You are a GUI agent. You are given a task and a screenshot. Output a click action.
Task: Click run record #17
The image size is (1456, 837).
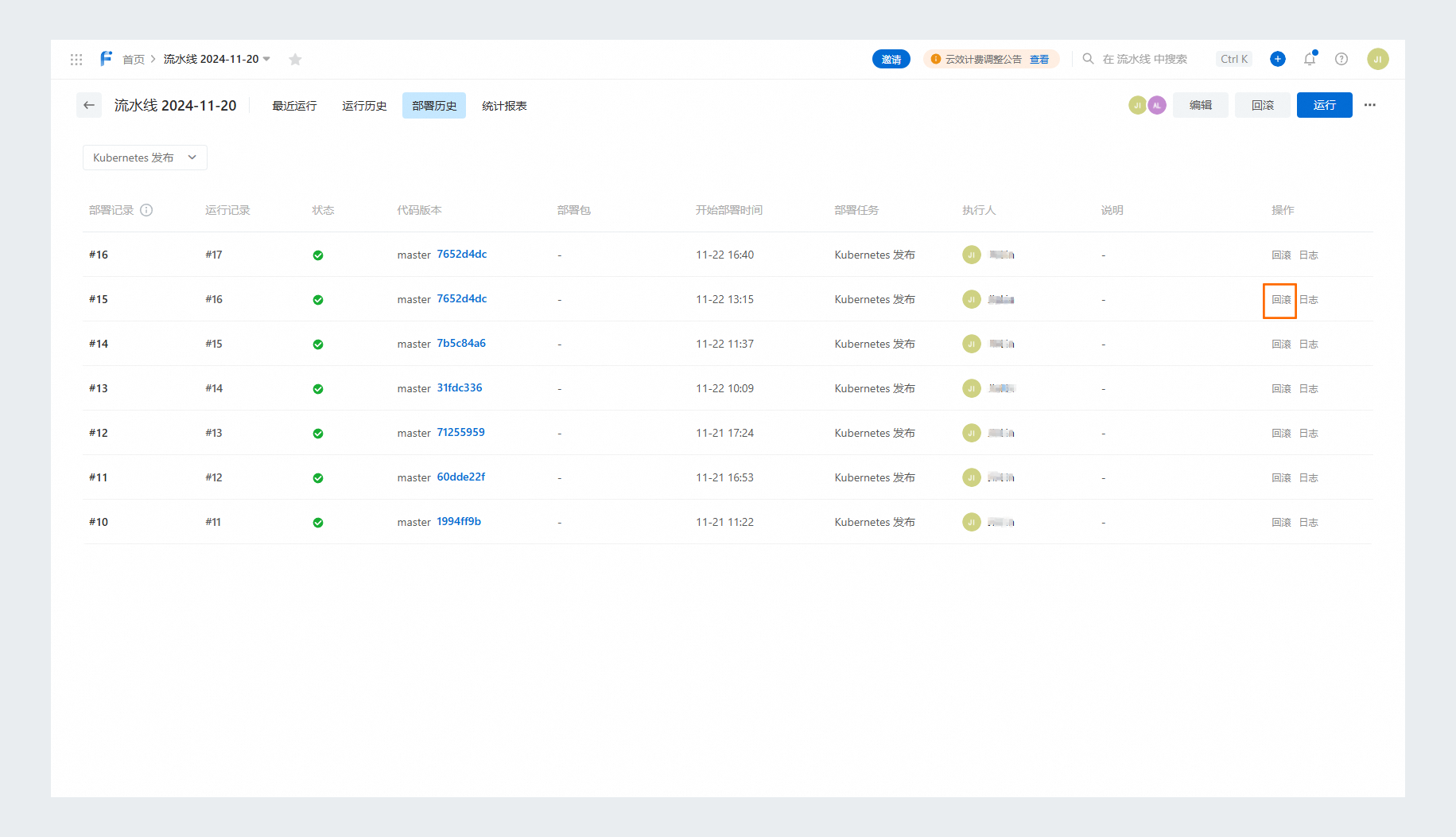[214, 255]
